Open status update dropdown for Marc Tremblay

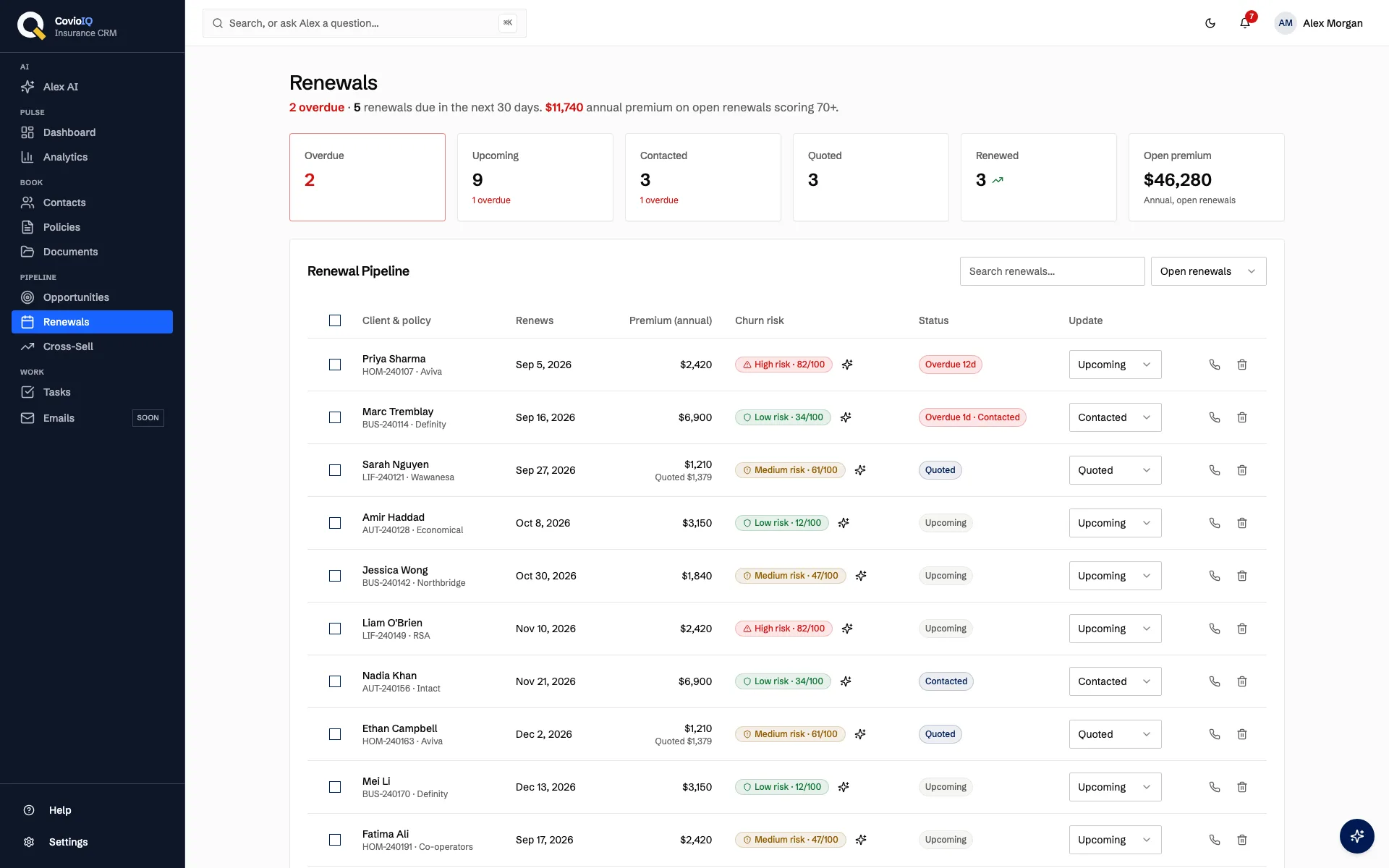coord(1115,417)
